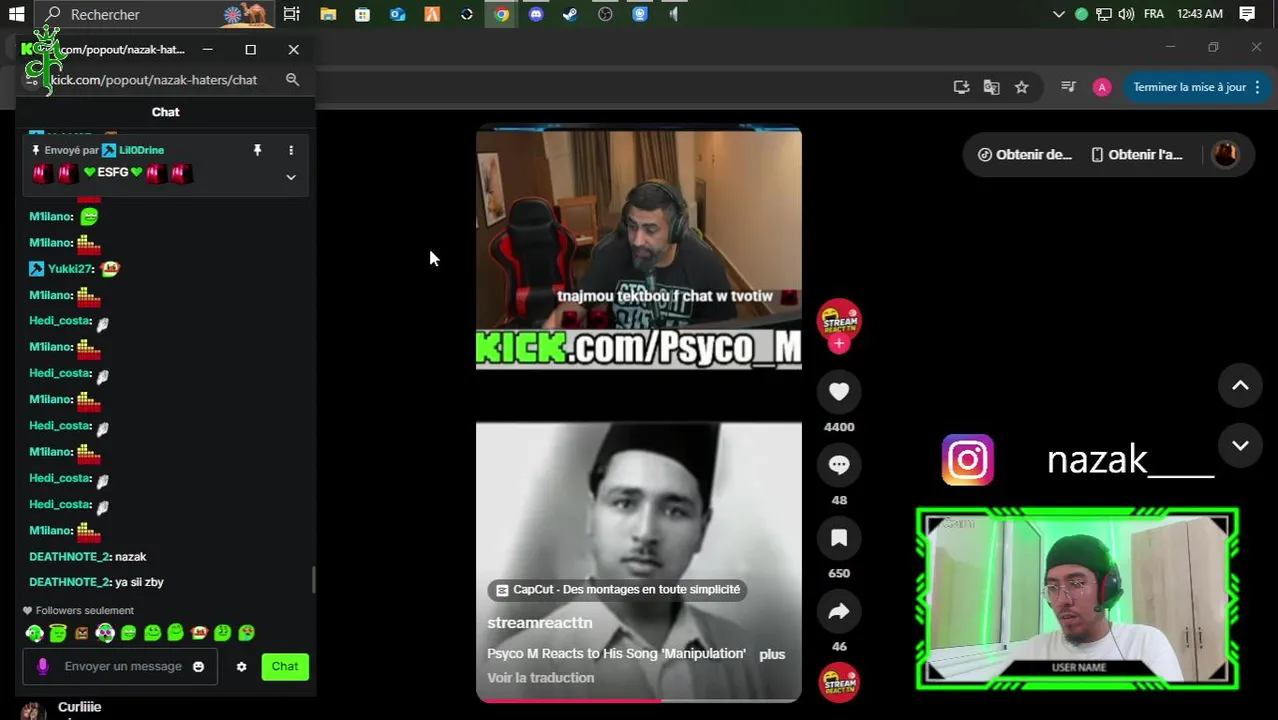Click 'Obtenir l'a...' button with the phone icon
The image size is (1278, 720).
[x=1137, y=154]
